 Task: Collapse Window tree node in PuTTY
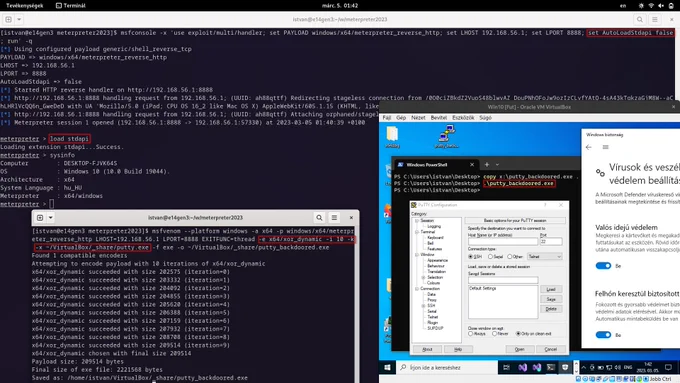click(x=417, y=255)
